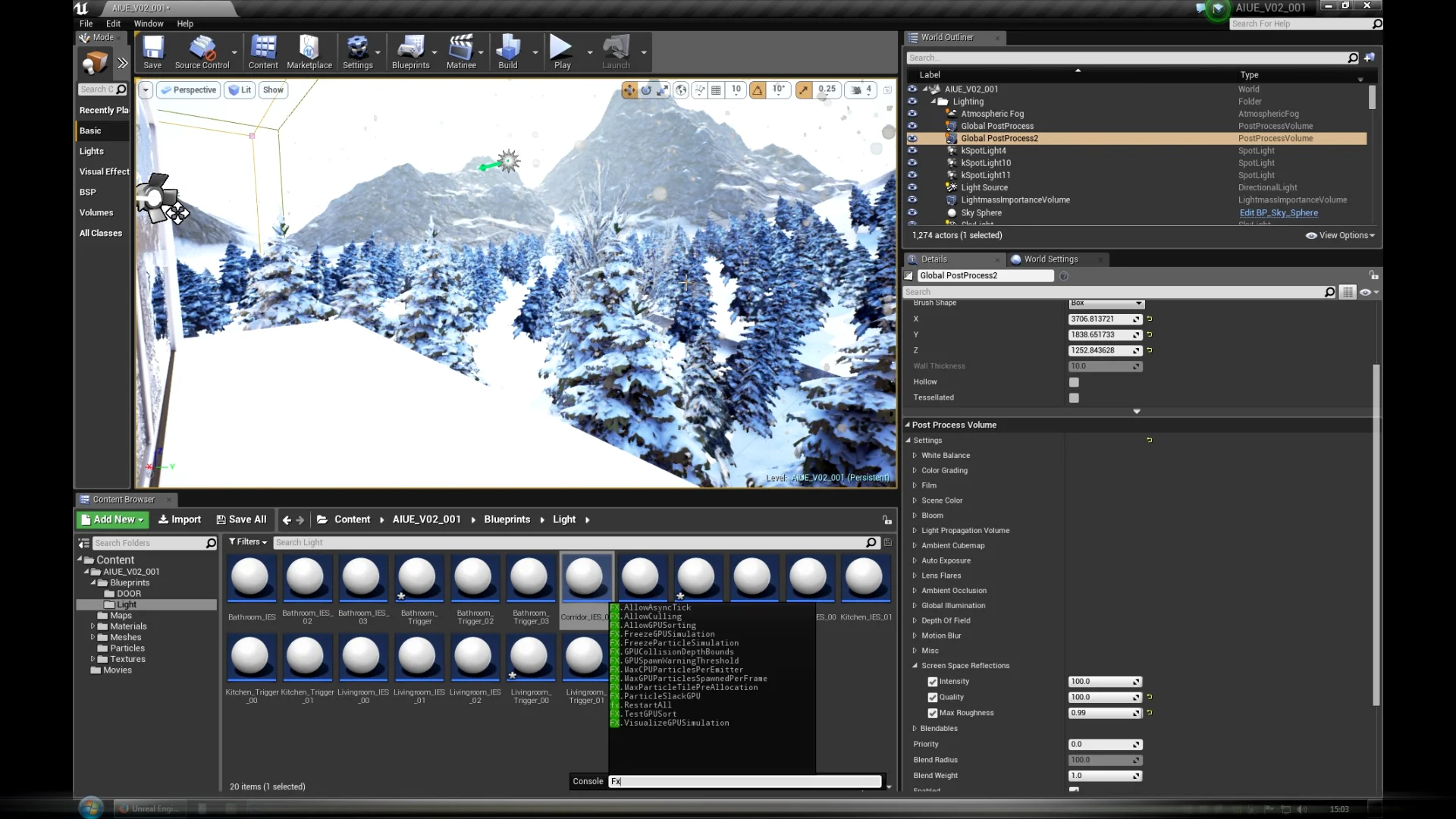Screen dimensions: 1456x819
Task: Hide Atmospheric Fog with its eye toggle
Action: (x=912, y=113)
